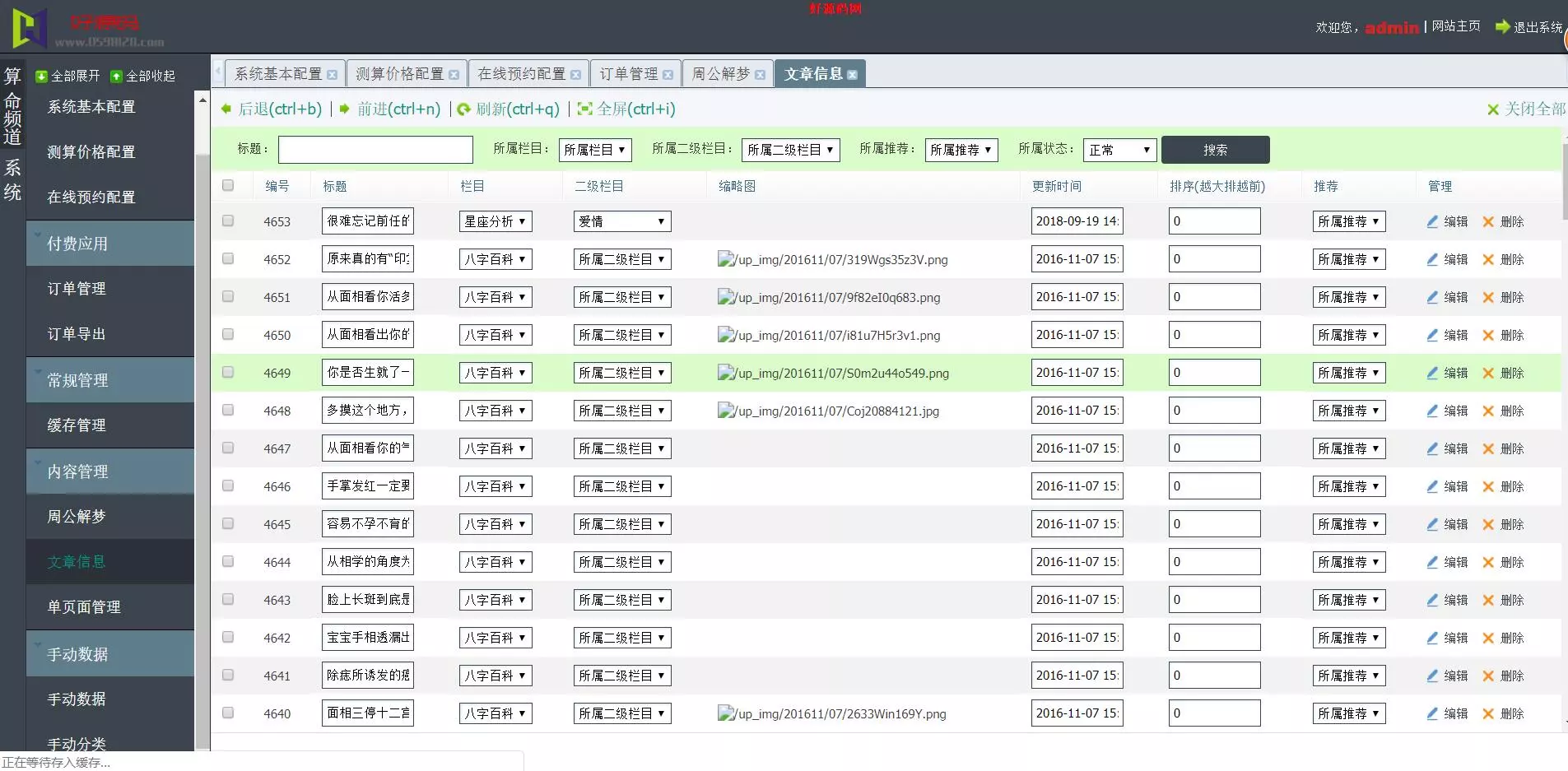Check the checkbox for row 4652

pos(228,258)
